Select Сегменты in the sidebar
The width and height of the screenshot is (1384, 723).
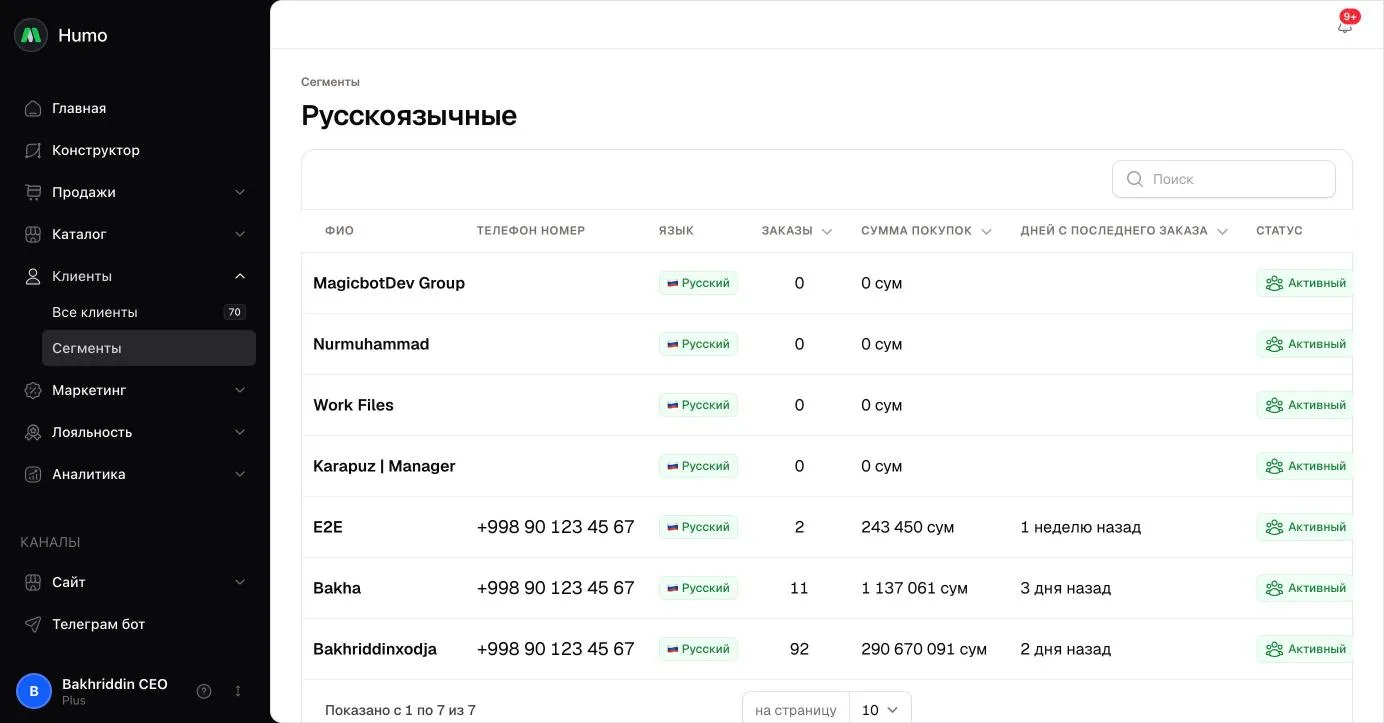149,348
